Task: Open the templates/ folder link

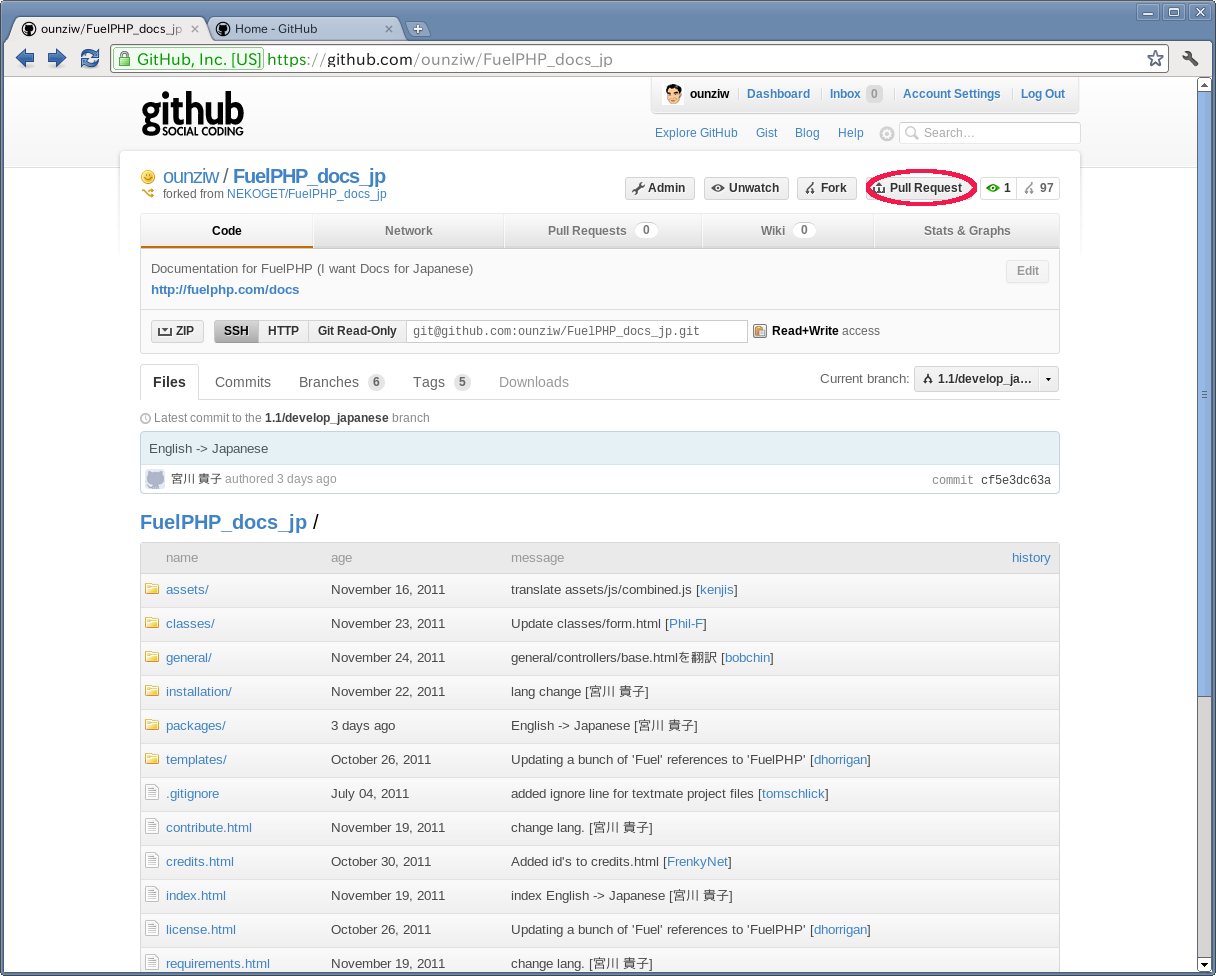Action: [x=196, y=760]
